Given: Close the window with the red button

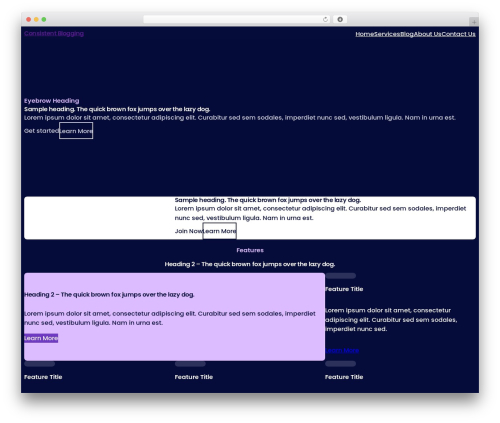Looking at the screenshot, I should coord(29,19).
